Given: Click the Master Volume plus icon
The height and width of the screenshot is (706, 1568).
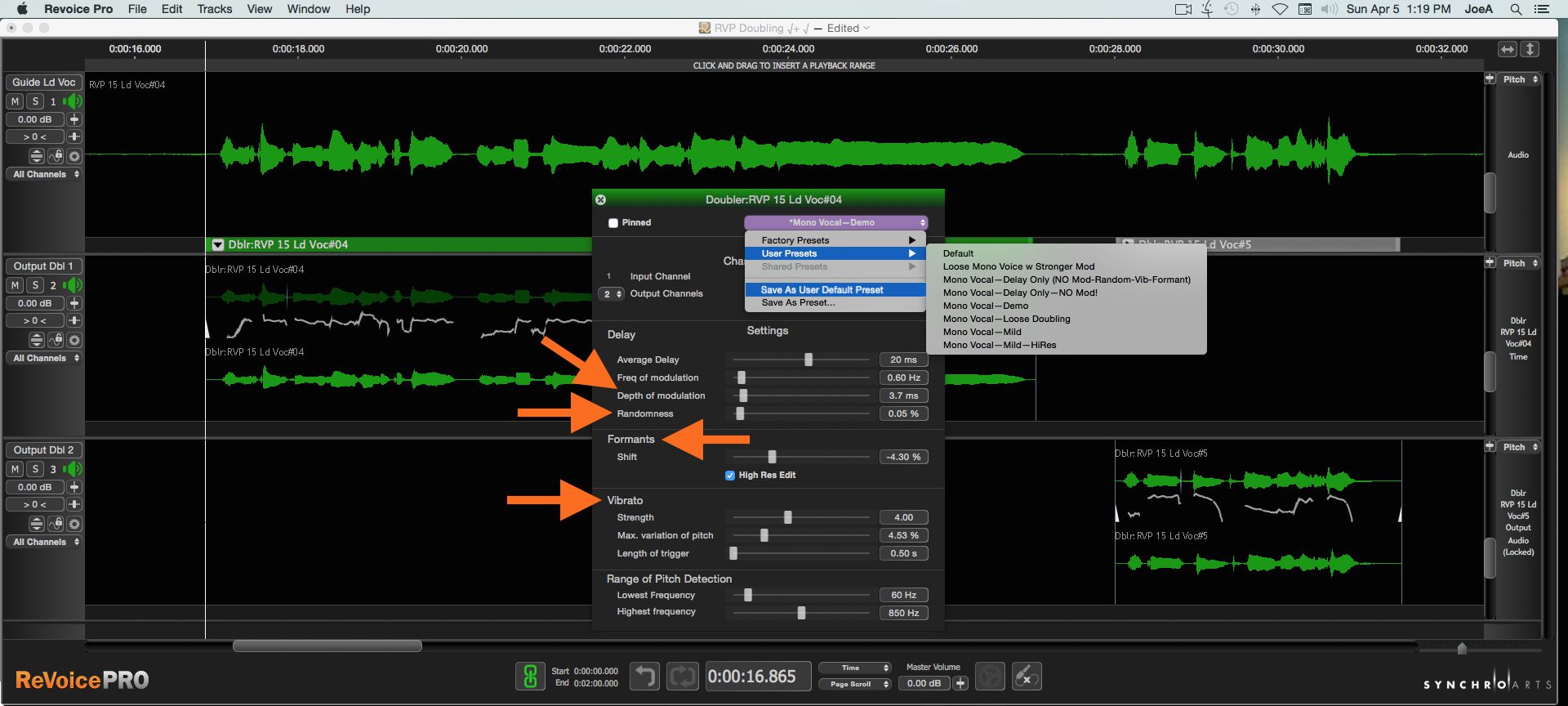Looking at the screenshot, I should (x=960, y=683).
